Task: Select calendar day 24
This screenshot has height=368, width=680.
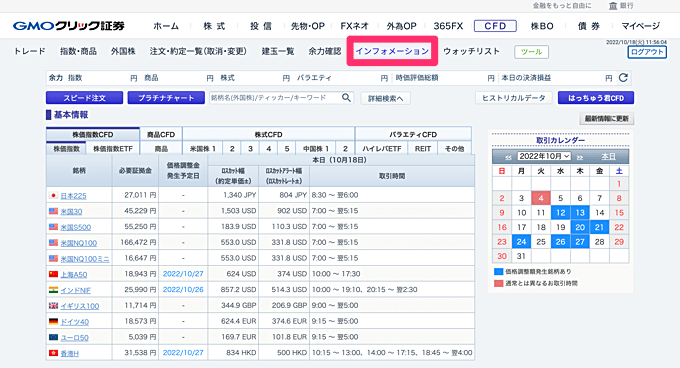Action: coord(521,241)
